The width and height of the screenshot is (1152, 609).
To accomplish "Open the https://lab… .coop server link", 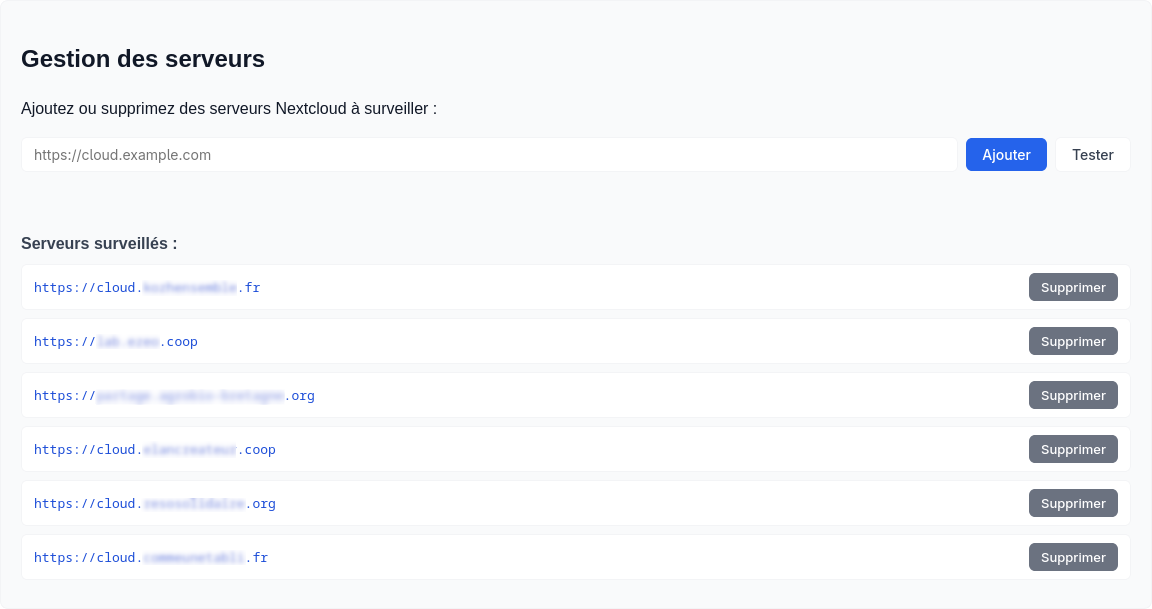I will 116,341.
